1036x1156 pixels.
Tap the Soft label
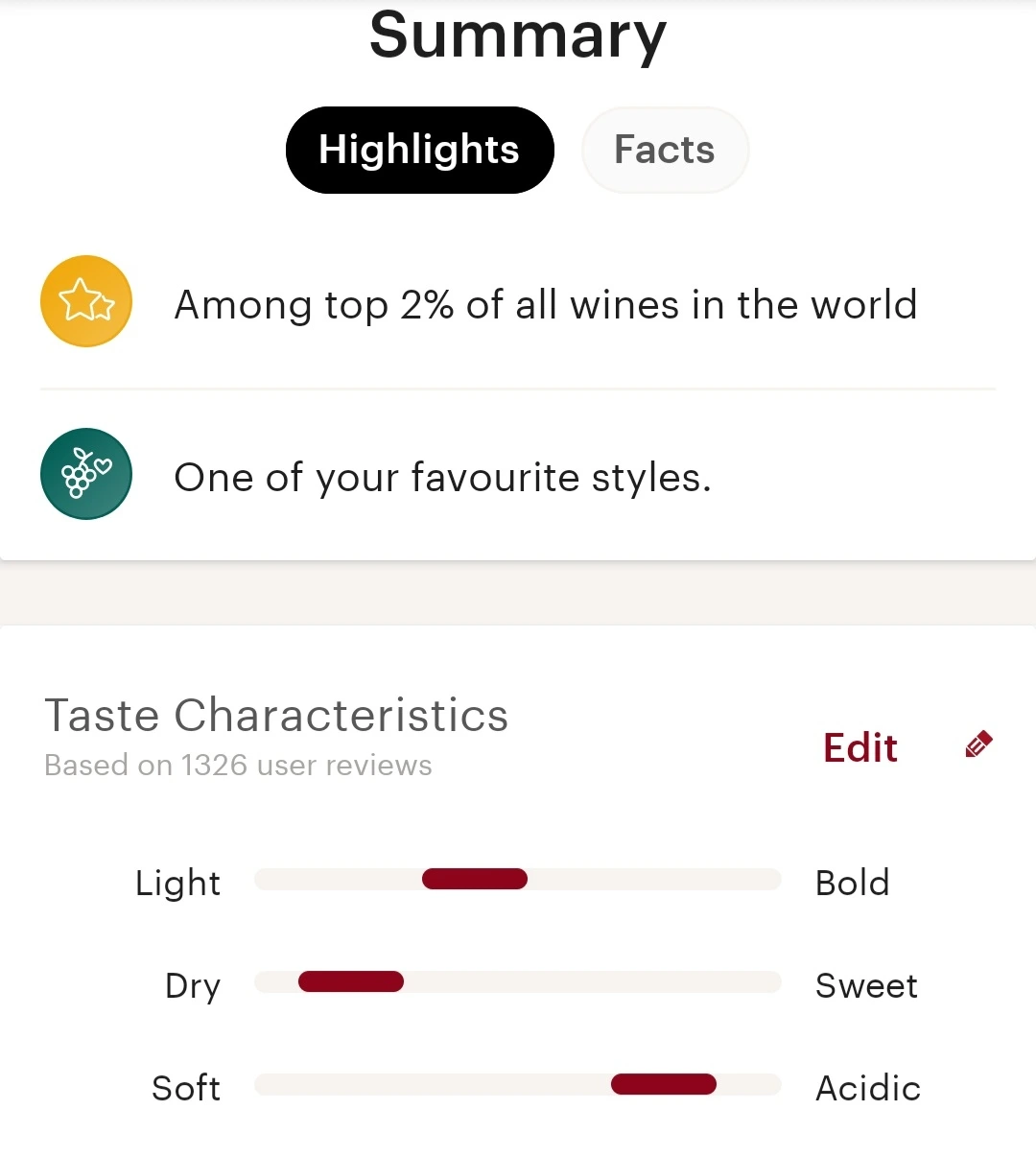point(186,1089)
